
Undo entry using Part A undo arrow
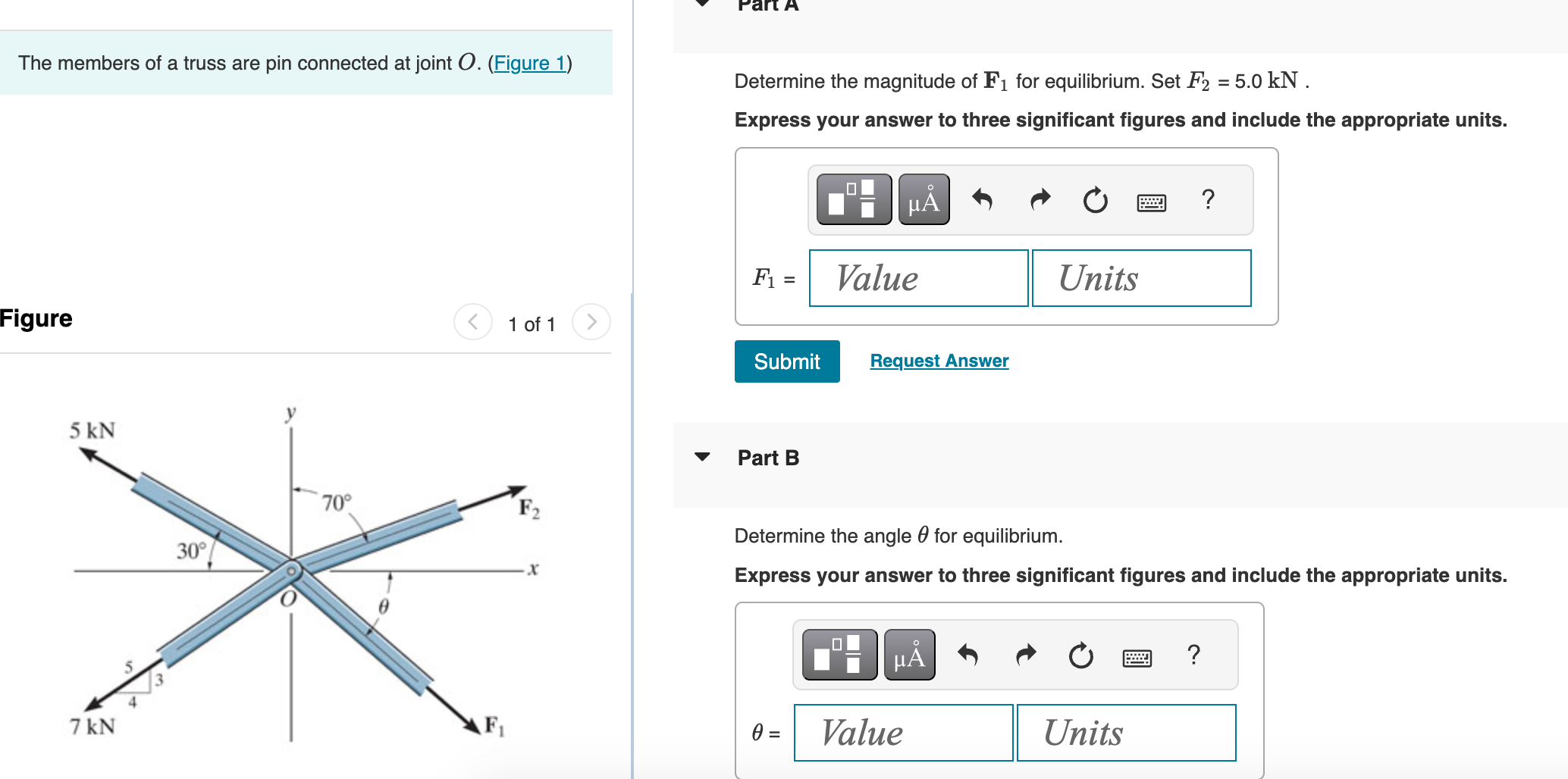coord(982,199)
